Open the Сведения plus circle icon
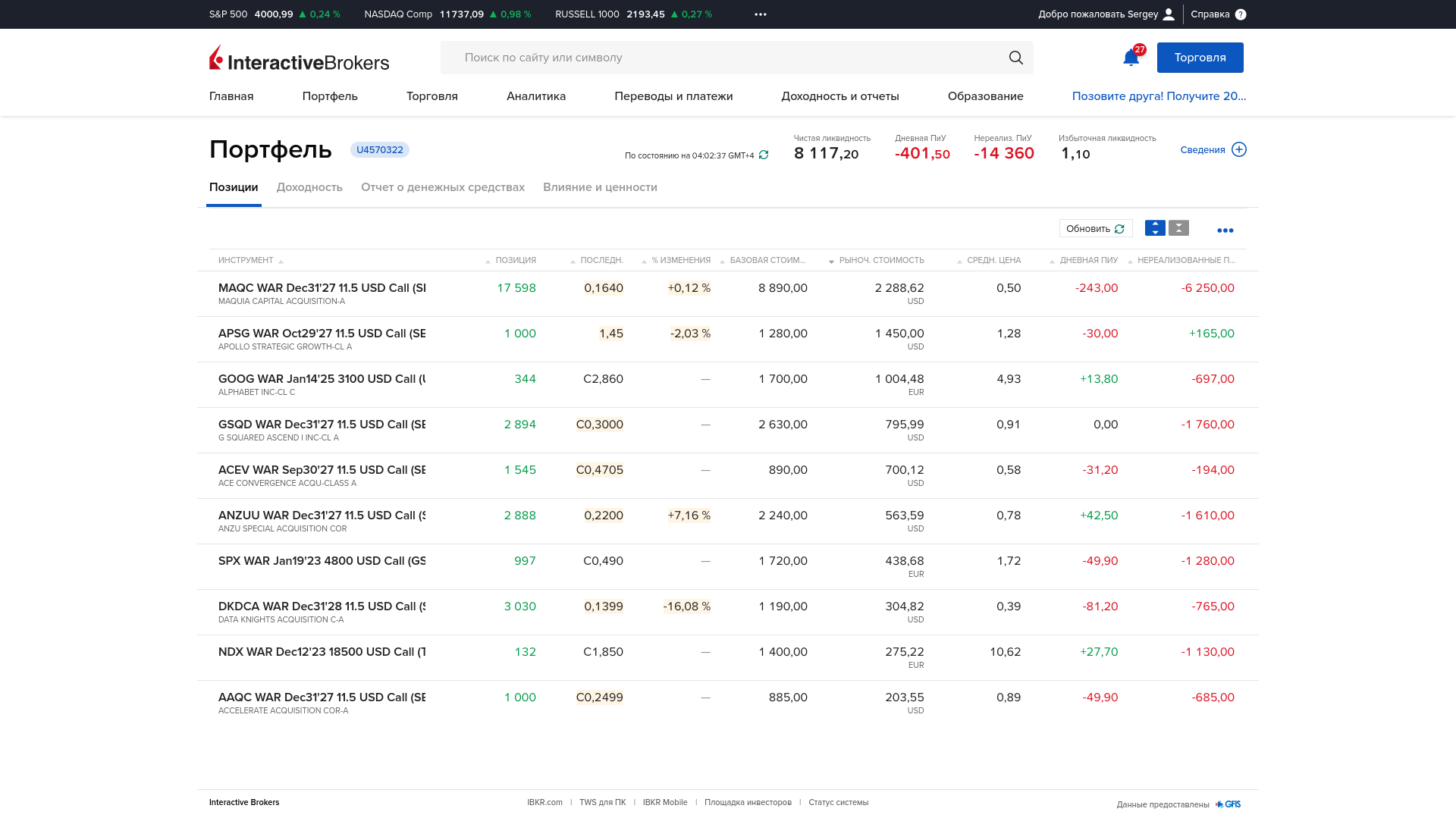 1239,149
